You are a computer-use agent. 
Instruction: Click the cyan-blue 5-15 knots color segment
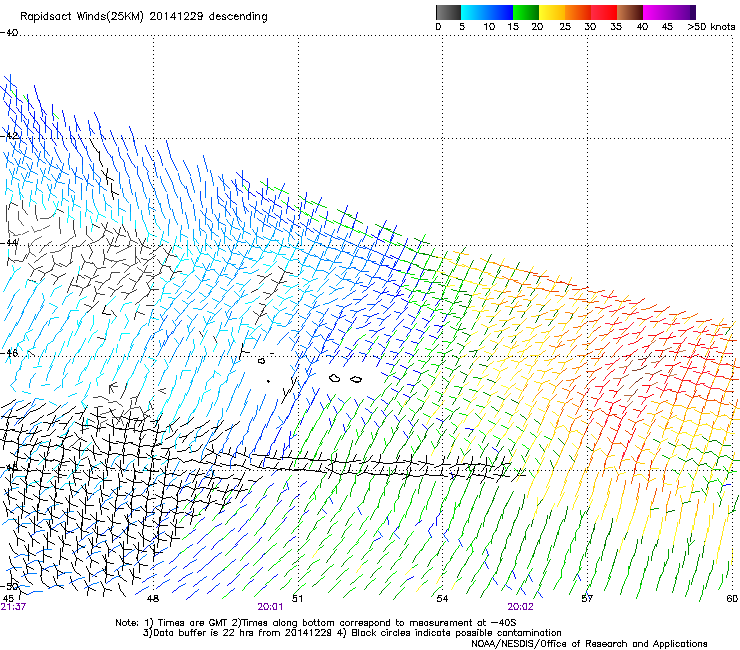click(487, 12)
